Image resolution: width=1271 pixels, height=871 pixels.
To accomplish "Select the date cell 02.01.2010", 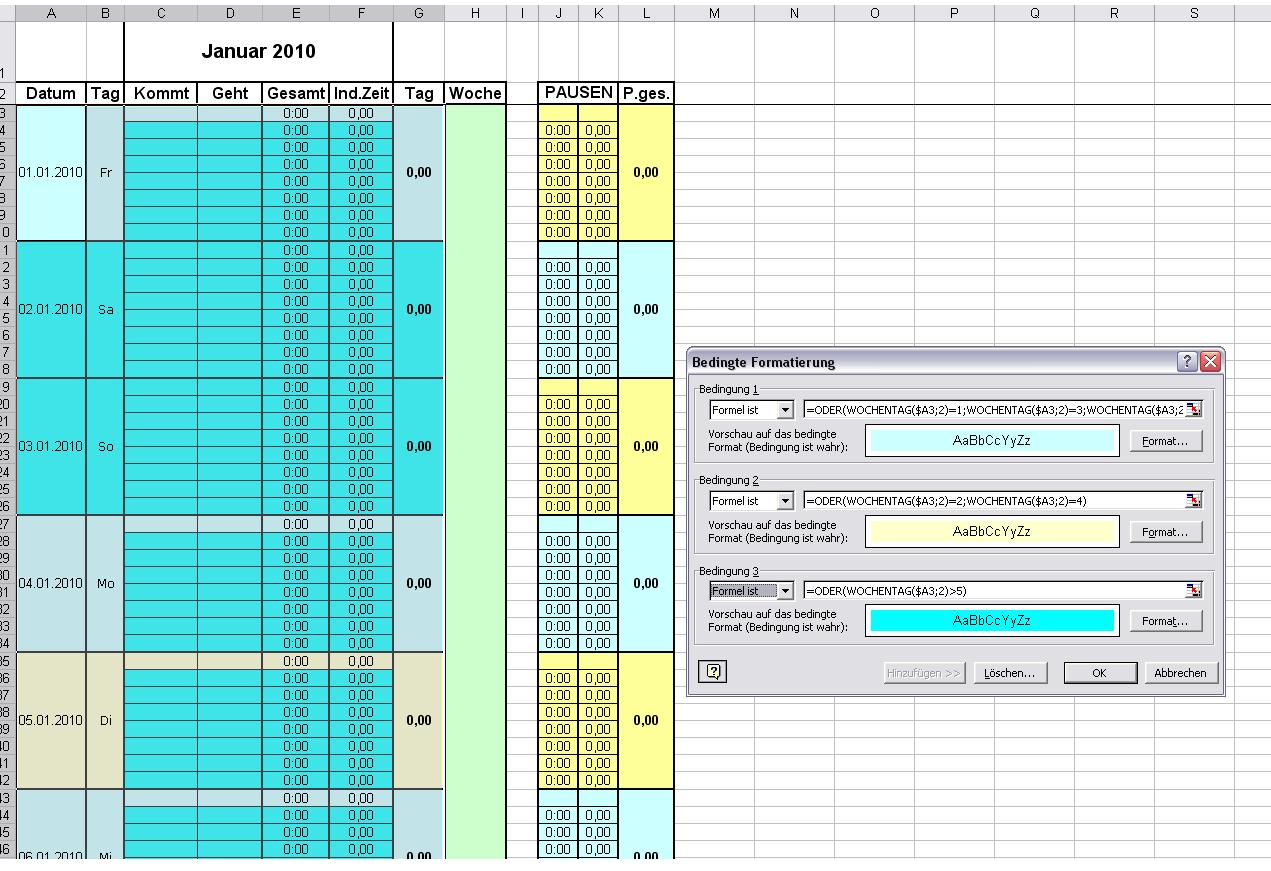I will [x=51, y=309].
